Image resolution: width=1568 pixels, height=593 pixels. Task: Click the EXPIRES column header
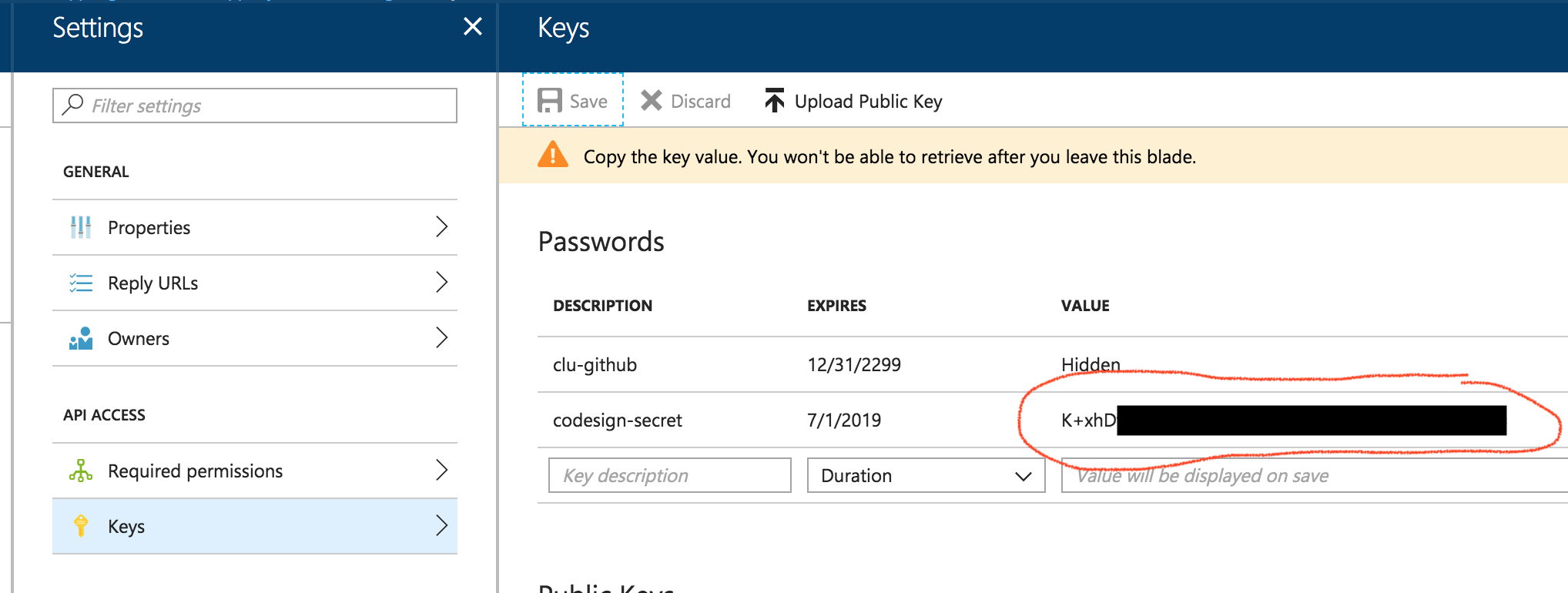pyautogui.click(x=836, y=306)
